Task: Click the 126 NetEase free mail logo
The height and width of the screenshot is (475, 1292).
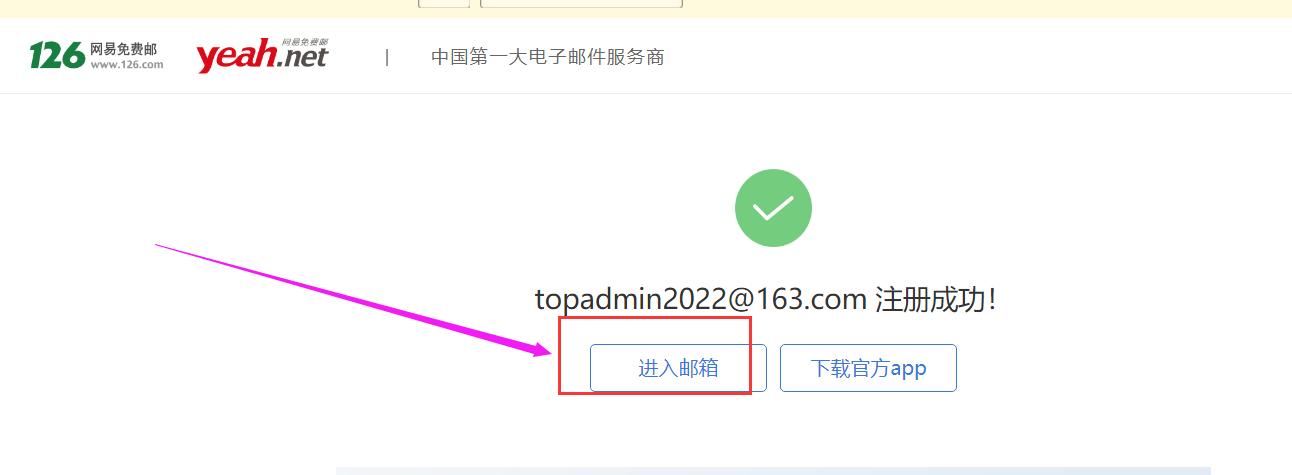Action: coord(96,56)
